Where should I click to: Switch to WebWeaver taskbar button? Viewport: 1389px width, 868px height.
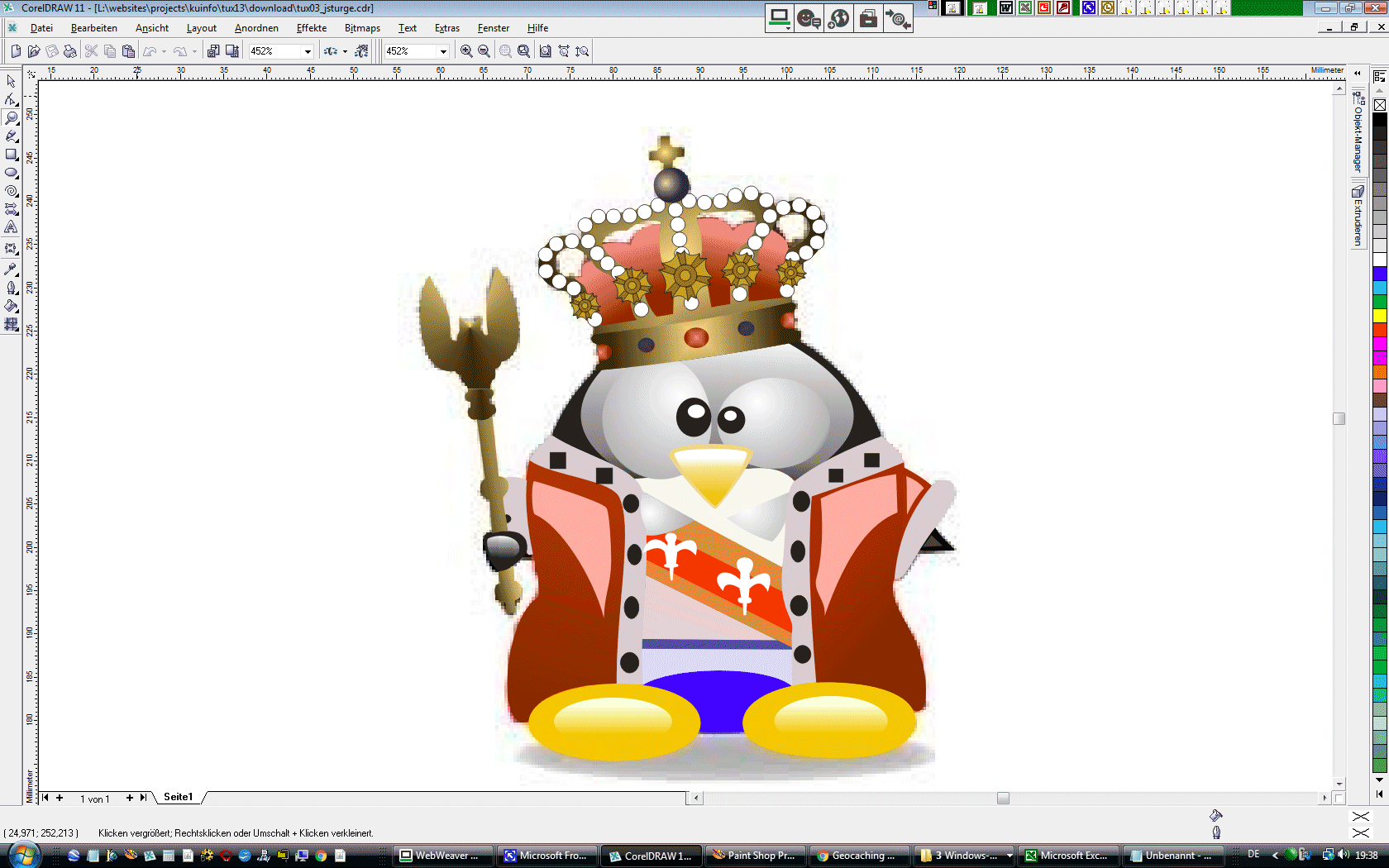point(443,856)
